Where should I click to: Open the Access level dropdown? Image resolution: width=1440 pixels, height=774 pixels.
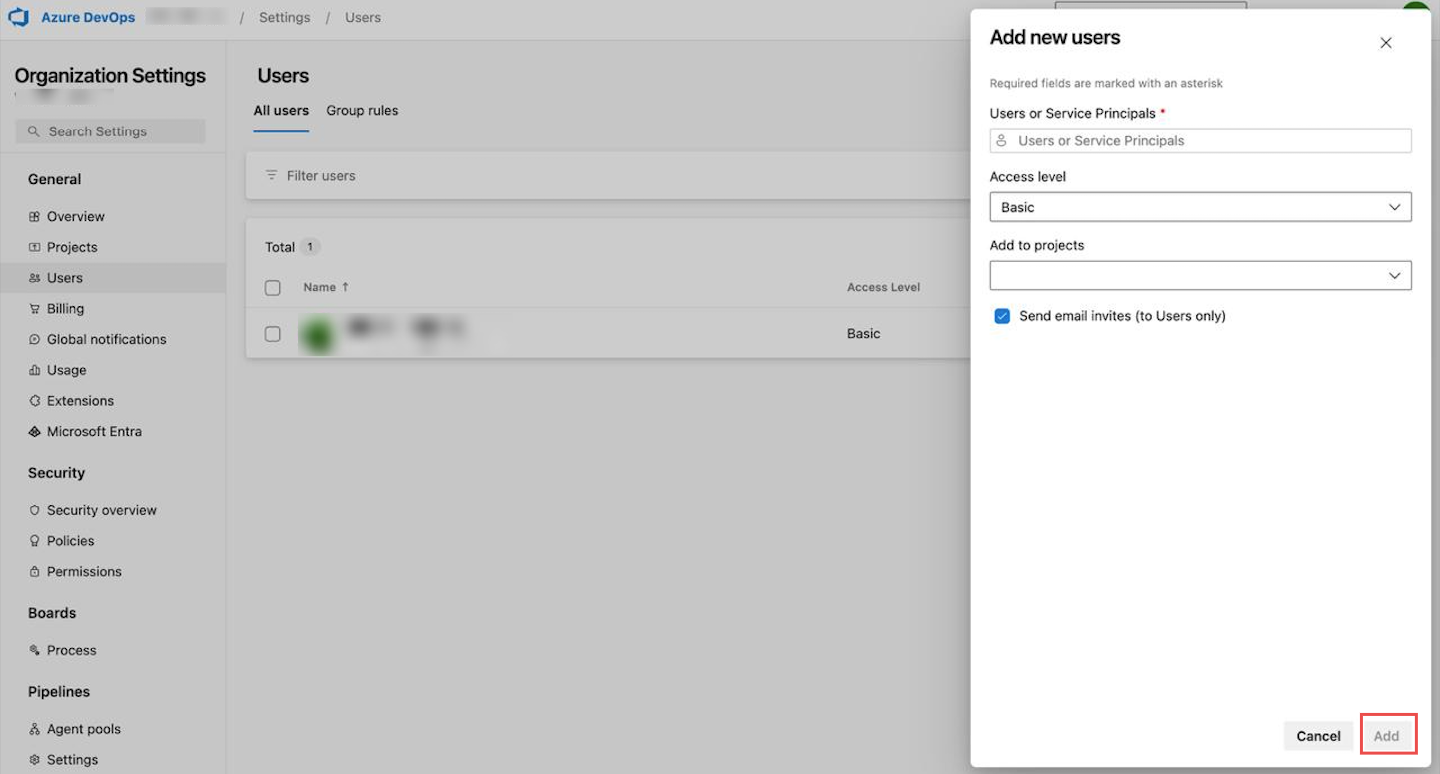[1199, 207]
